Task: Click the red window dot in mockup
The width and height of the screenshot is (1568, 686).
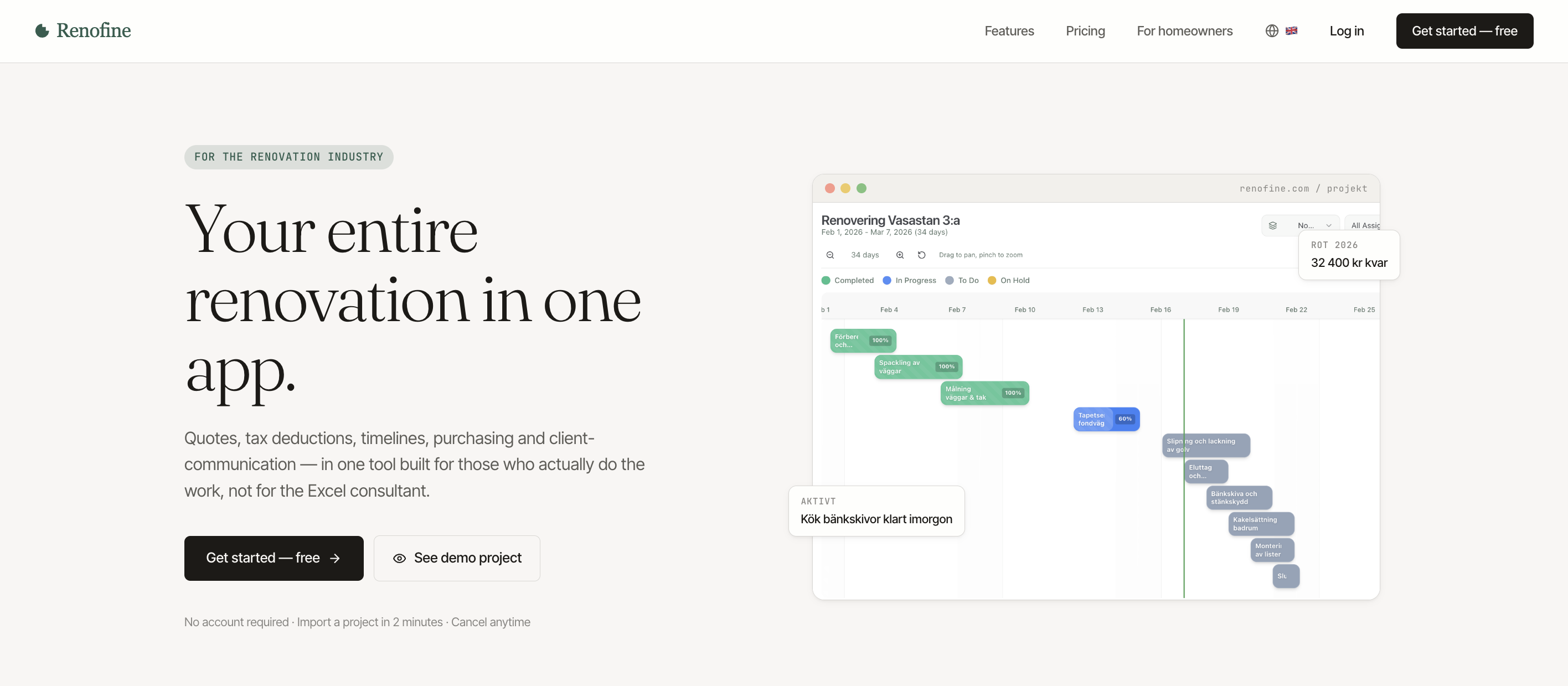Action: (829, 188)
